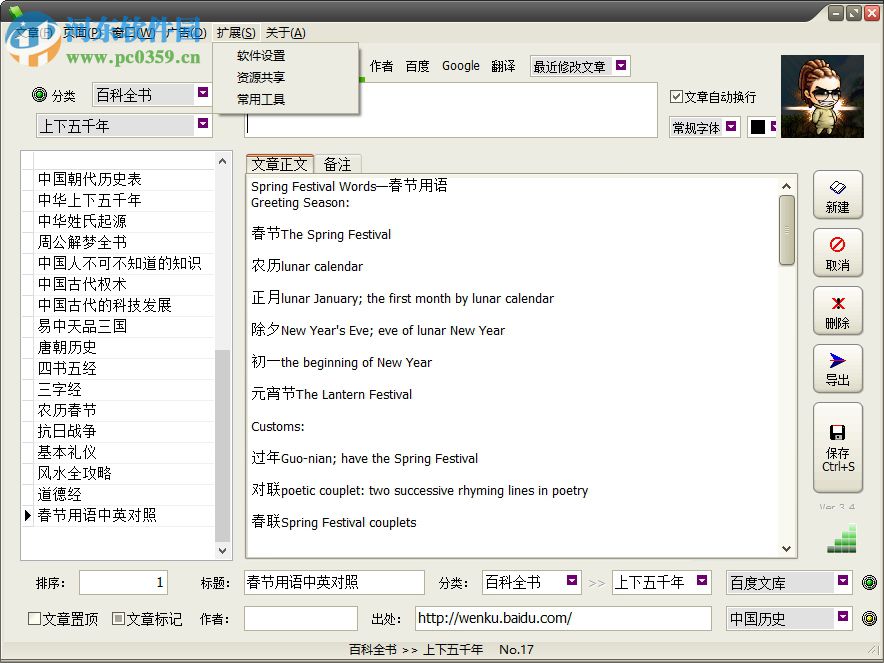The height and width of the screenshot is (663, 884).
Task: Enable the 文章置顶 checkbox
Action: pos(34,618)
